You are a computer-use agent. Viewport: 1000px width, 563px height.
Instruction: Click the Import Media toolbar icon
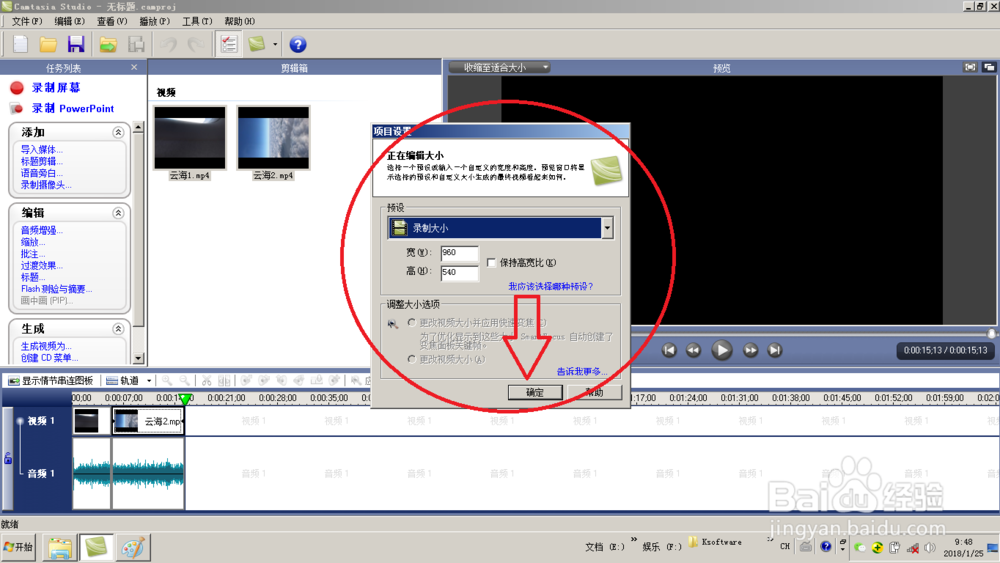[108, 44]
